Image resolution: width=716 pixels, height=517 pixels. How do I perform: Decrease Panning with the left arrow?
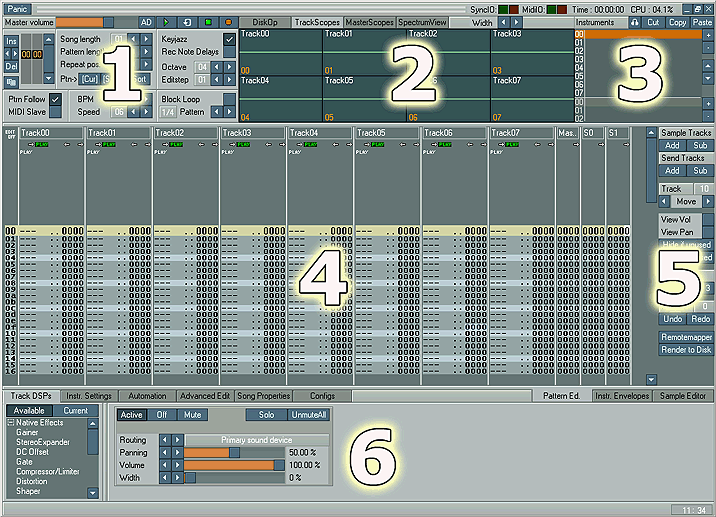[x=165, y=453]
